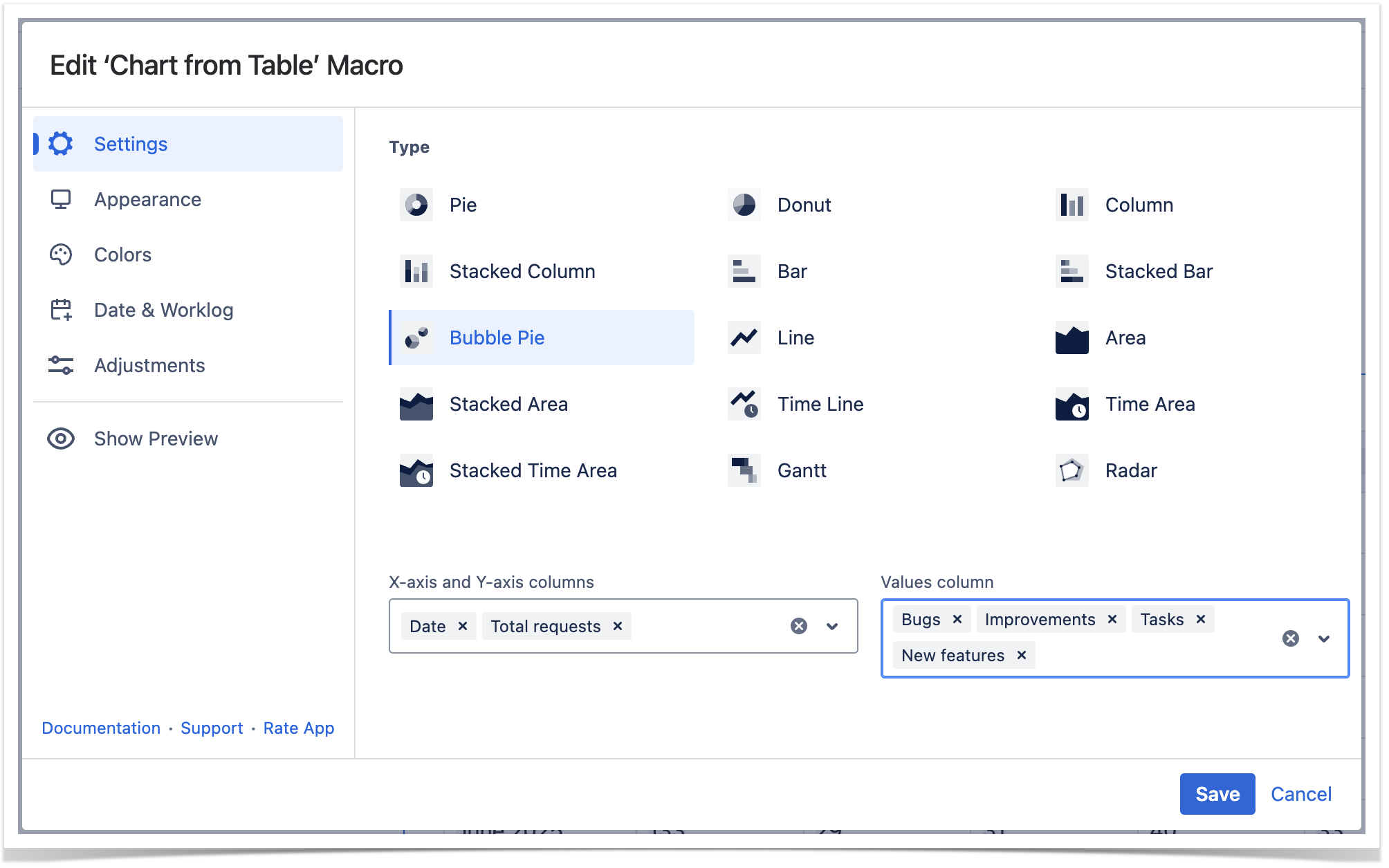1389x868 pixels.
Task: Toggle Show Preview eye icon
Action: tap(61, 438)
